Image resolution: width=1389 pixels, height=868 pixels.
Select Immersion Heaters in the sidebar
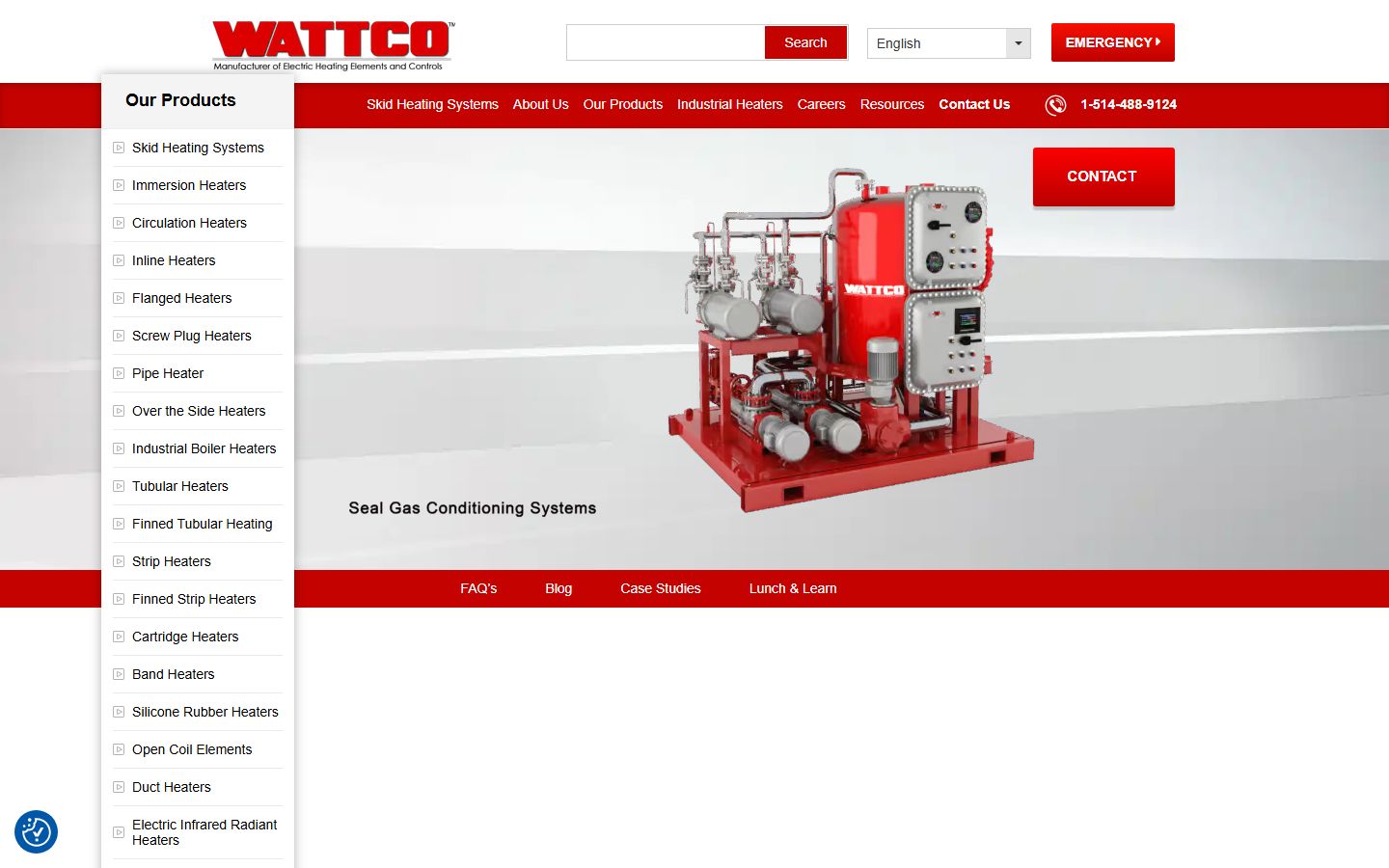click(189, 185)
